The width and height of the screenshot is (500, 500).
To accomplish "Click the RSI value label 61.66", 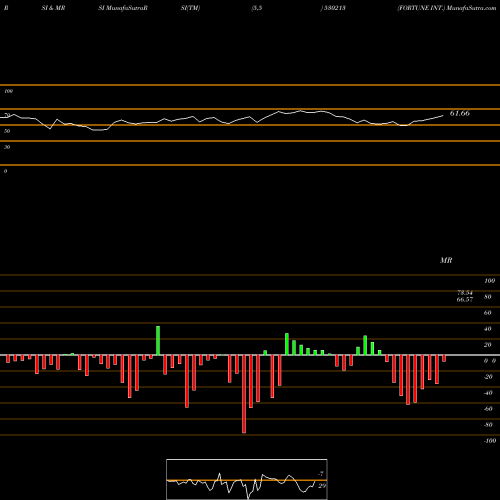I will pos(460,113).
